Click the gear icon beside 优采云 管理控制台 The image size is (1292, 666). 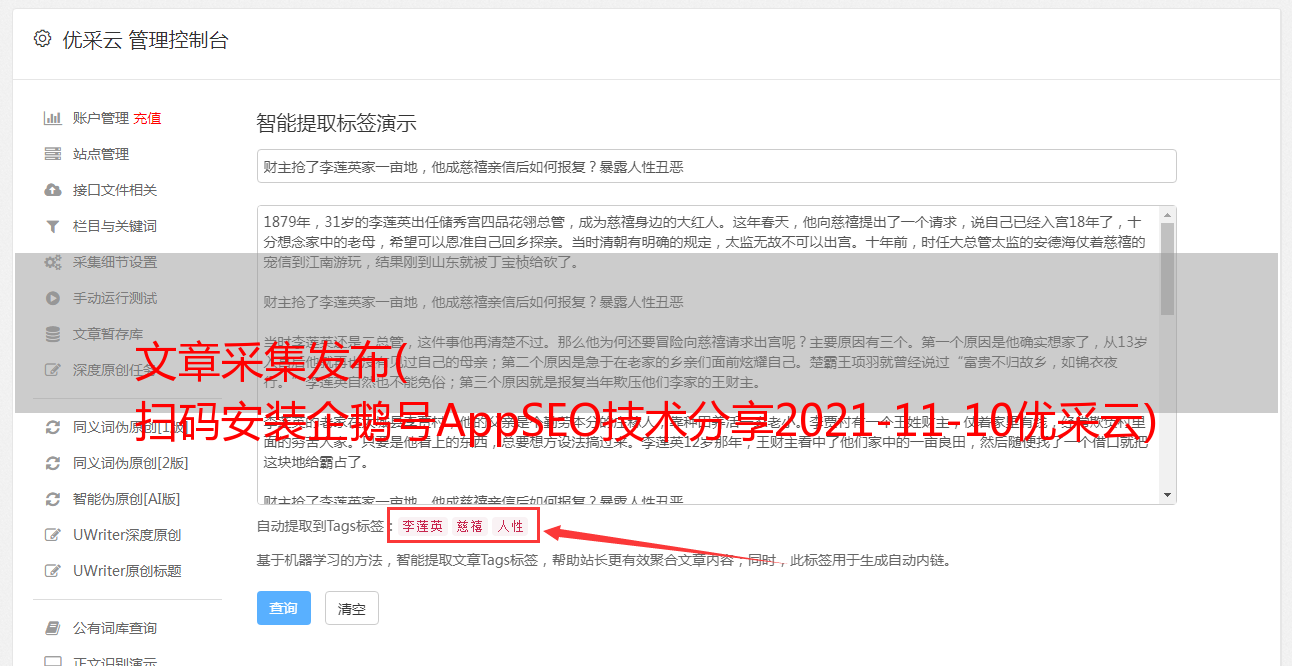point(42,39)
